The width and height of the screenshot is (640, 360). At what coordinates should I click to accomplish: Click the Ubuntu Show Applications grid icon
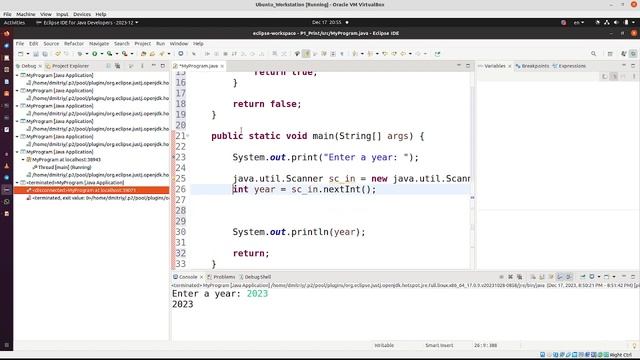[7, 345]
